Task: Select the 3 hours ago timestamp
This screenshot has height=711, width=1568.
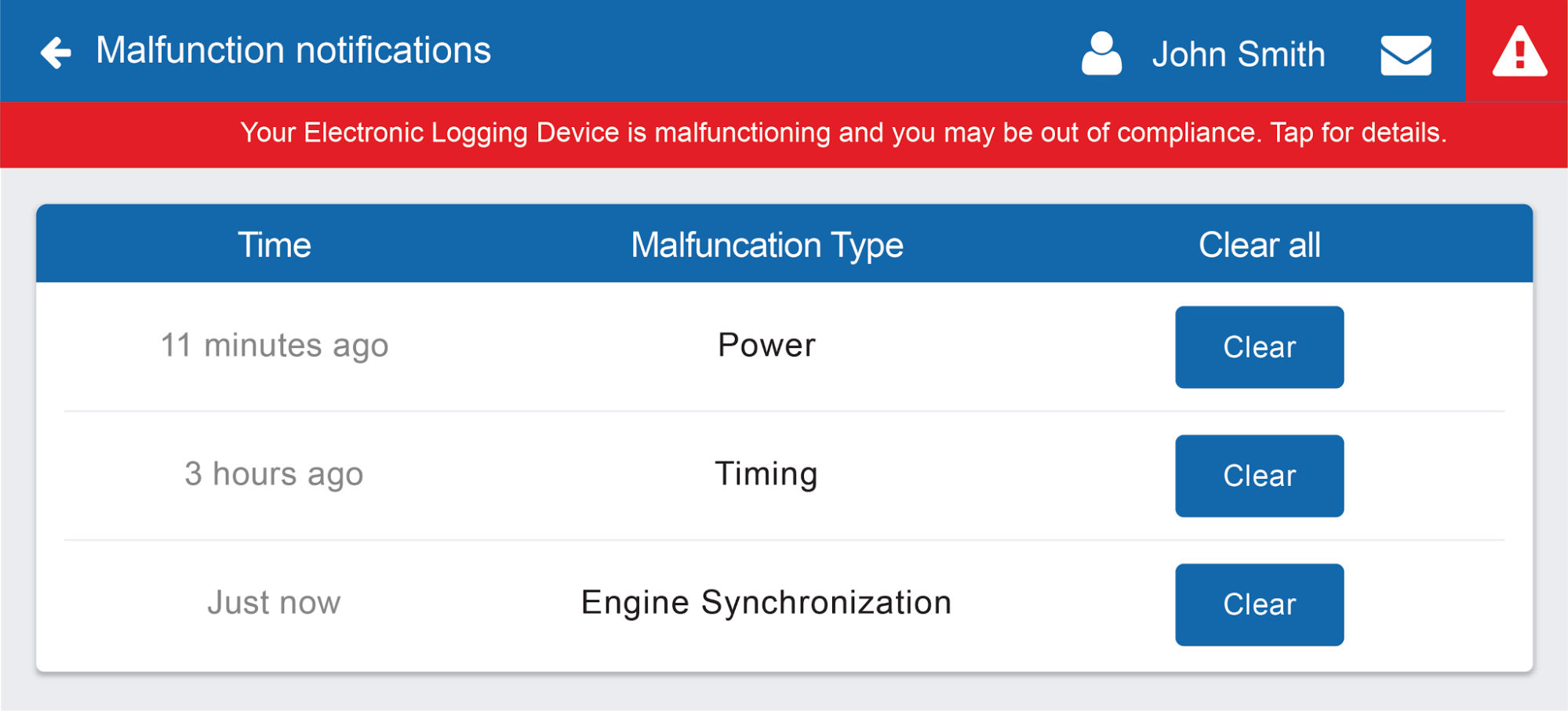Action: tap(274, 475)
